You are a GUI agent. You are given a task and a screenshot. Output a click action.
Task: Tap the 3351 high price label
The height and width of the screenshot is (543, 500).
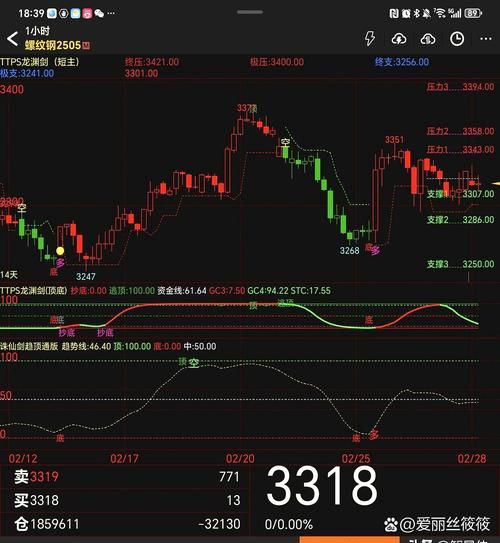pyautogui.click(x=394, y=140)
